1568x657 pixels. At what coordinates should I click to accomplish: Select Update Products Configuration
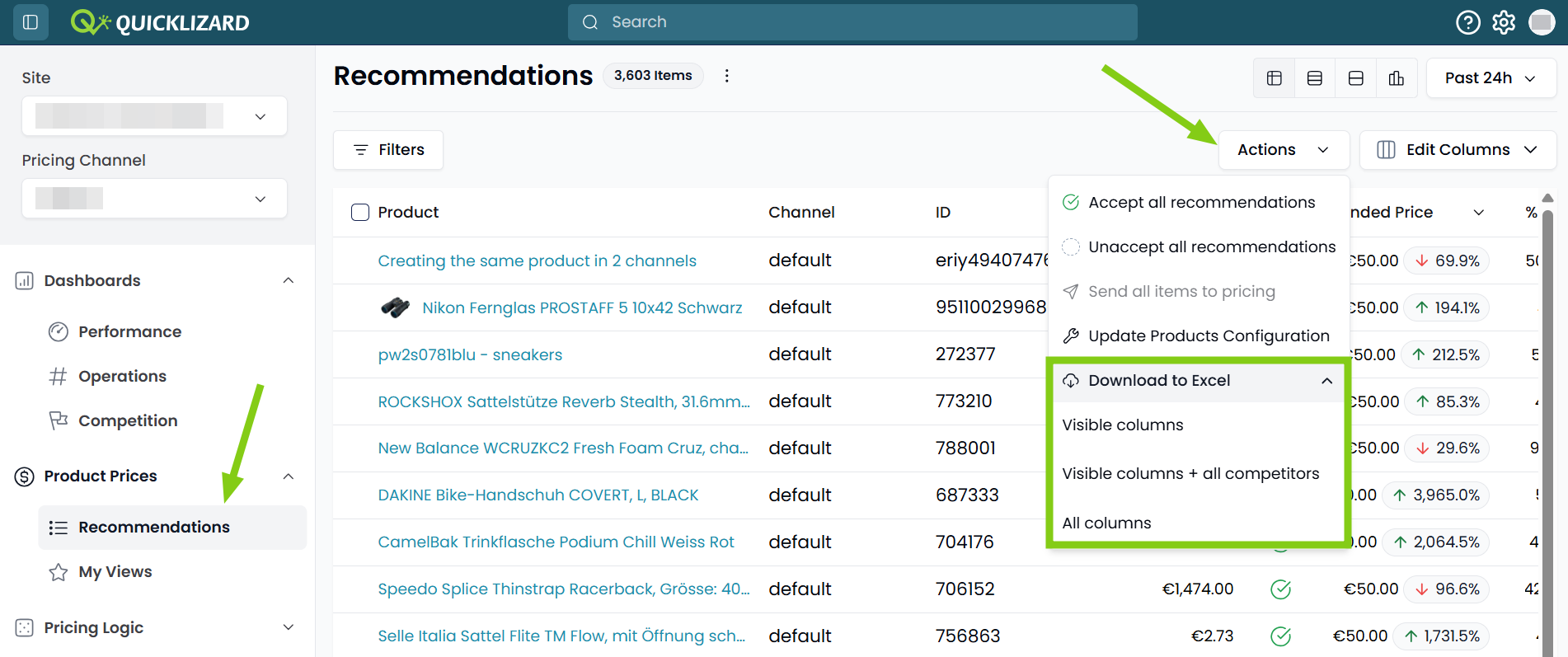pos(1199,336)
